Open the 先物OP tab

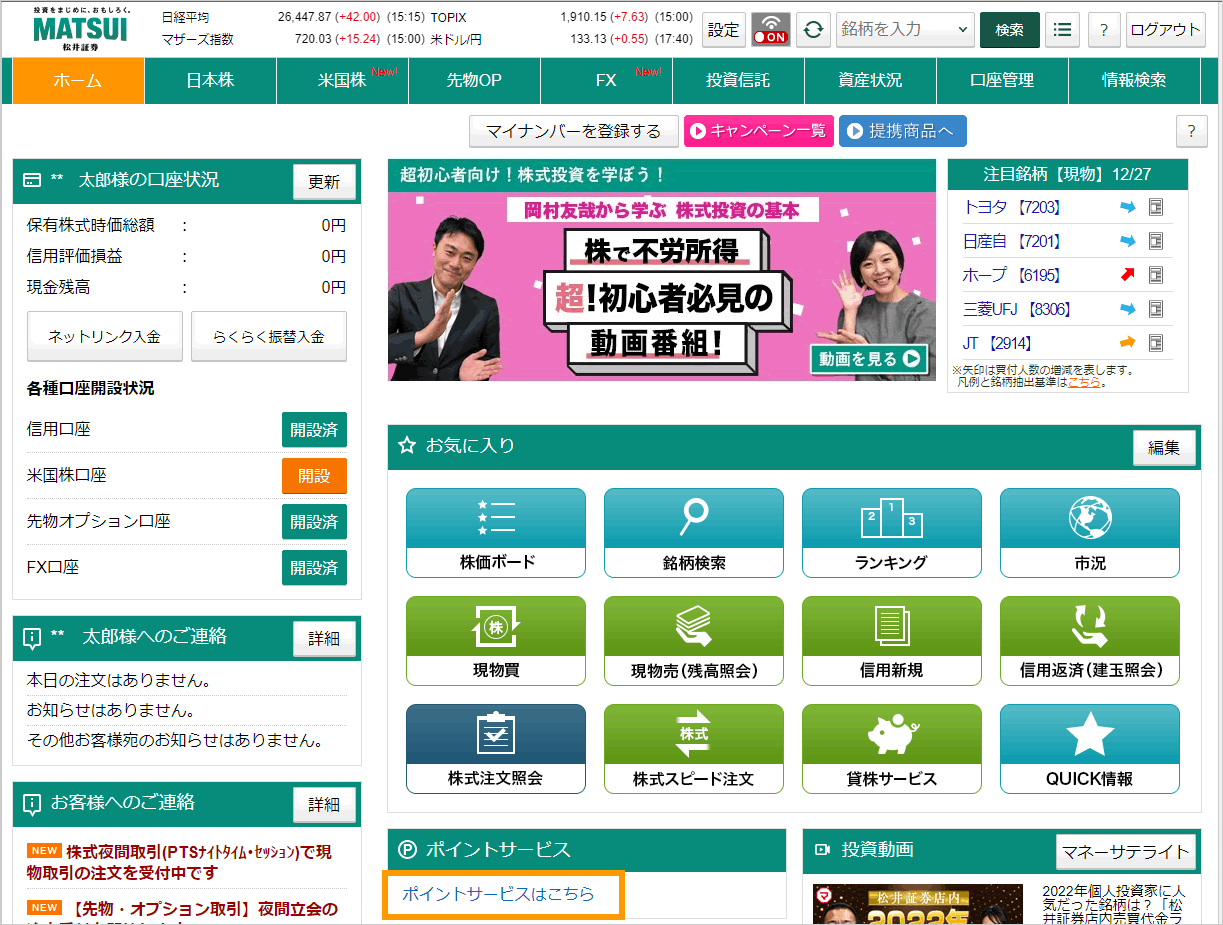pos(474,80)
